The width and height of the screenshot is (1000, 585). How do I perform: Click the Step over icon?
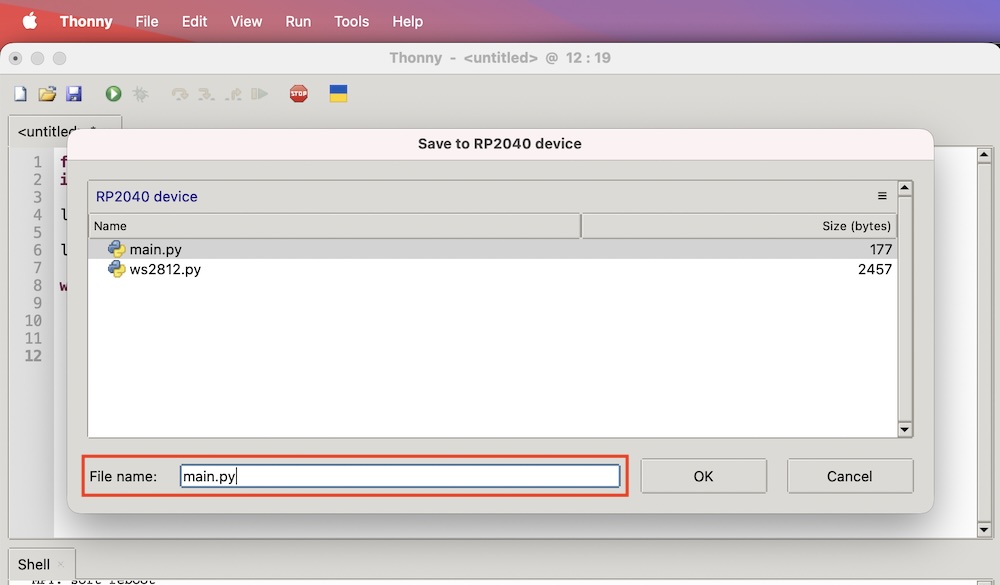[180, 94]
